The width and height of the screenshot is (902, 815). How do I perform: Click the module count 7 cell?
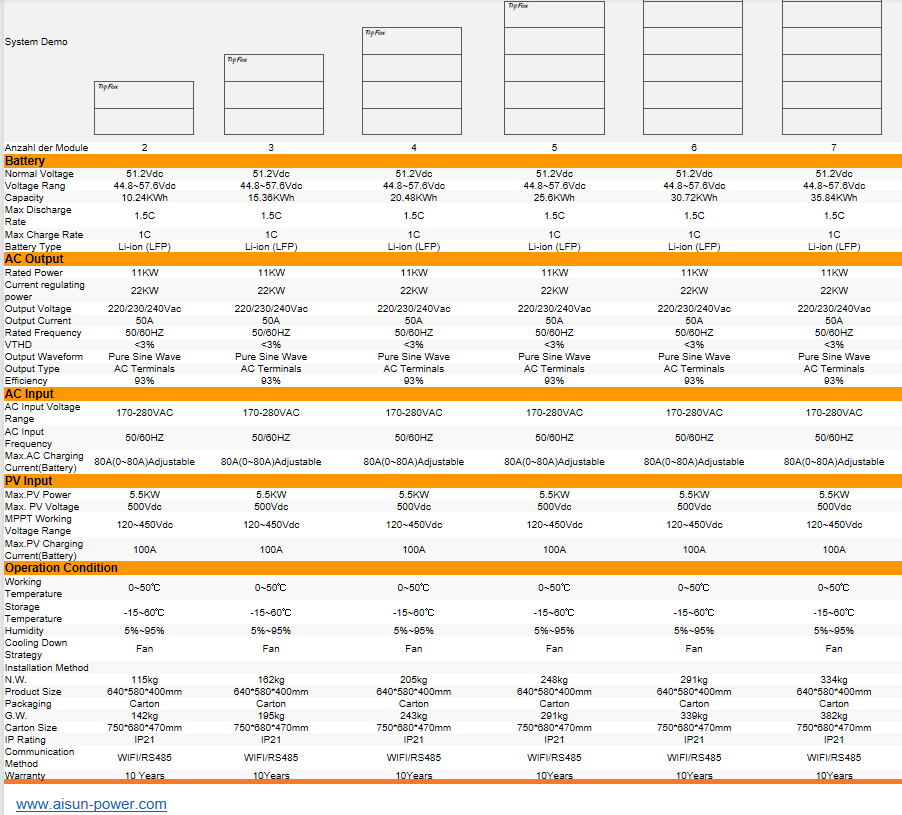pos(834,148)
